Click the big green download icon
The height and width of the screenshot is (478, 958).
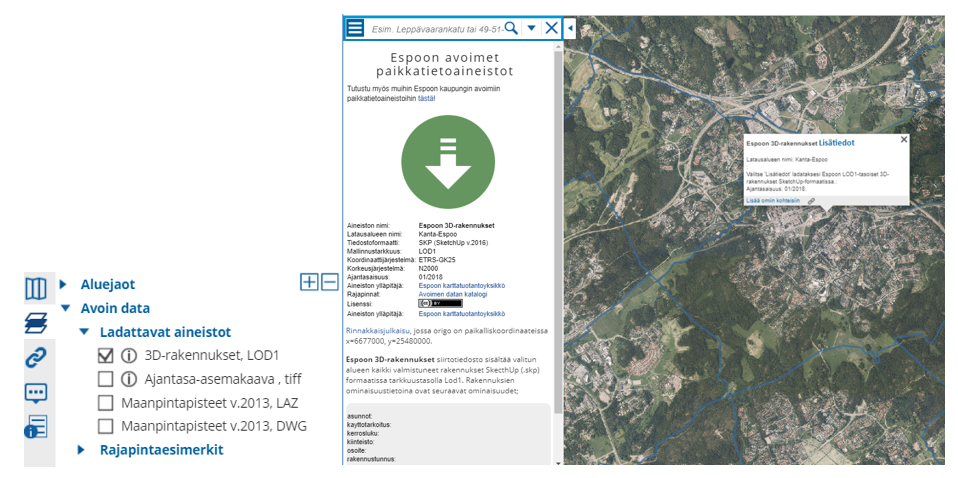click(x=448, y=161)
